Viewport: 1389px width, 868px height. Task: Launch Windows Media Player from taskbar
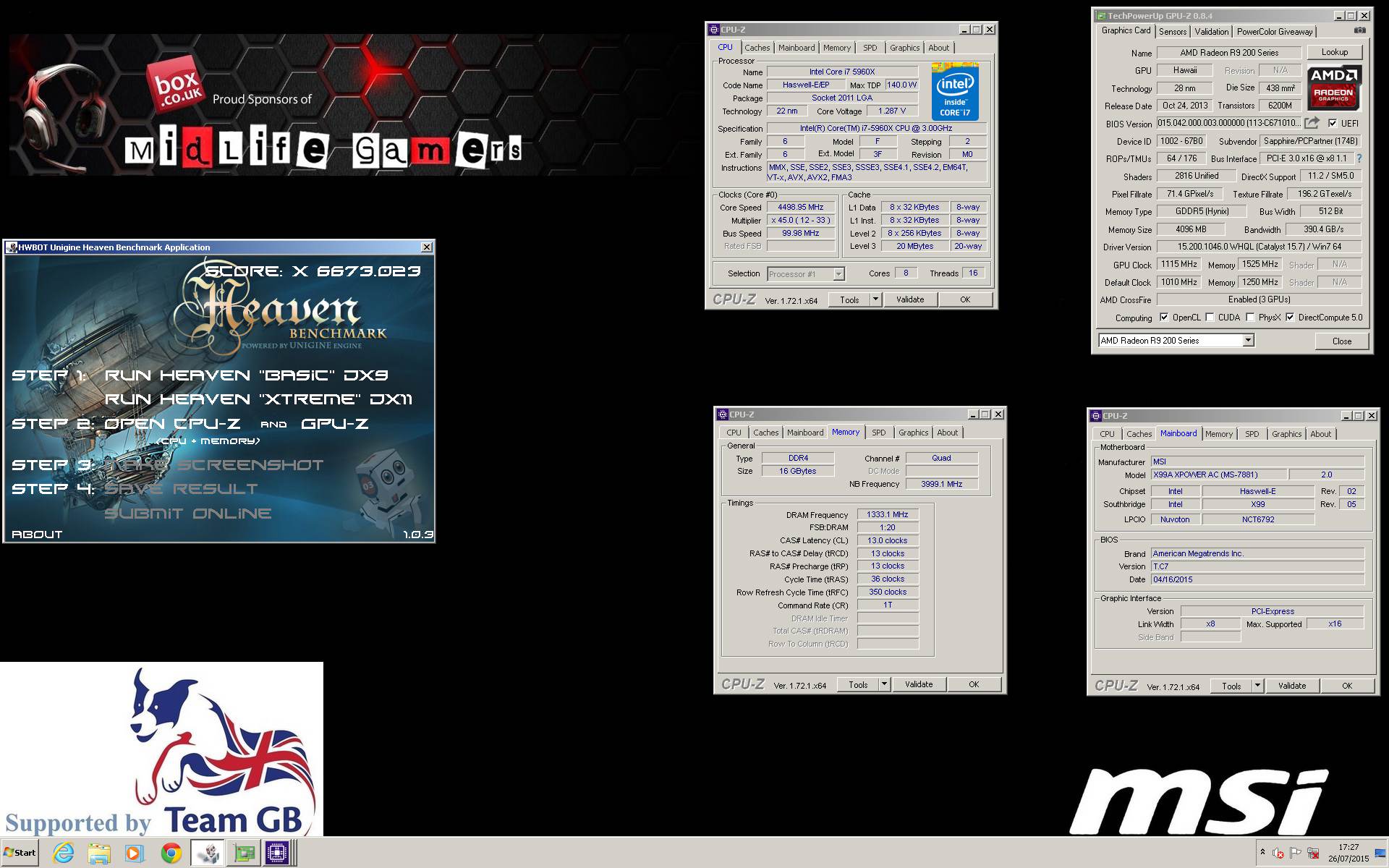pos(134,853)
